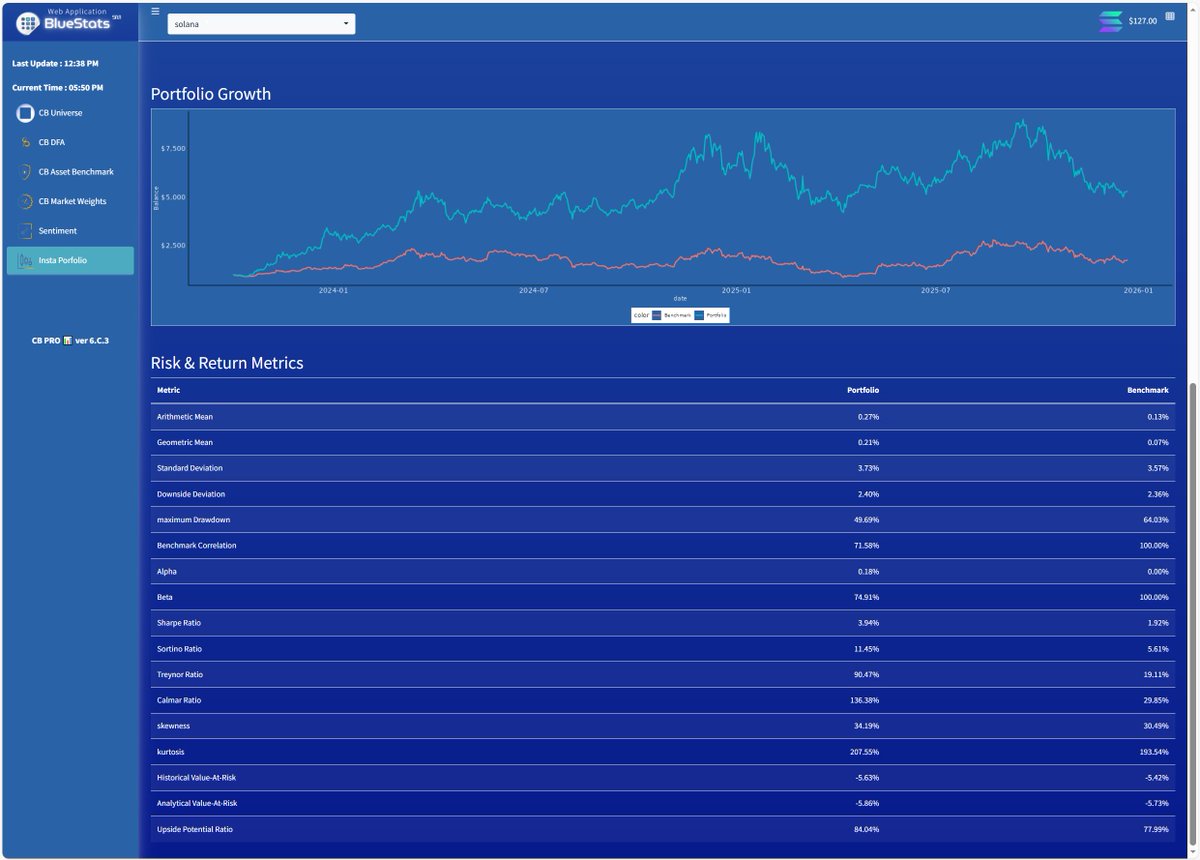This screenshot has width=1200, height=860.
Task: Click the skewness row label
Action: coord(174,726)
